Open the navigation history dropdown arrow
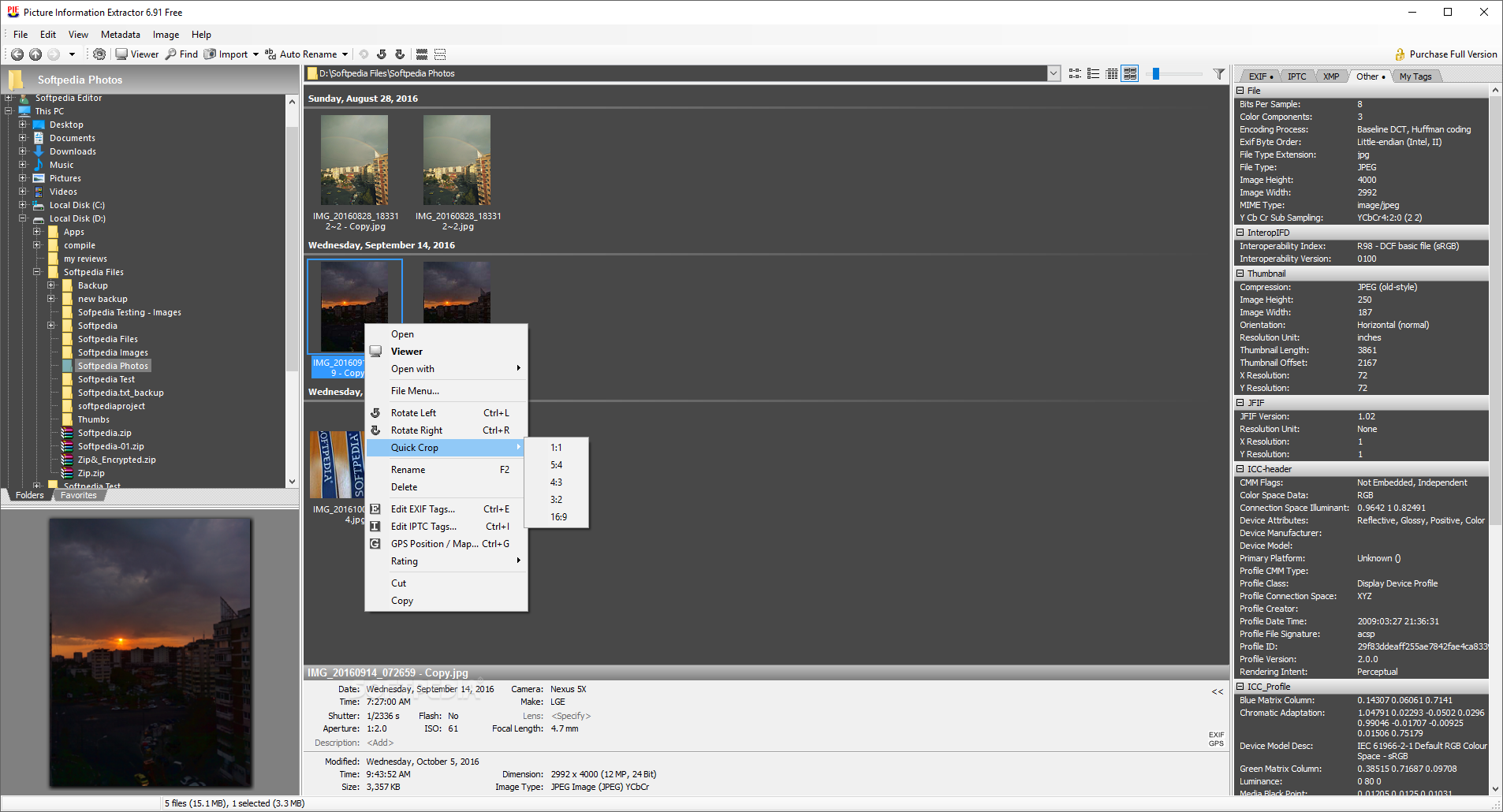The image size is (1503, 812). tap(72, 54)
